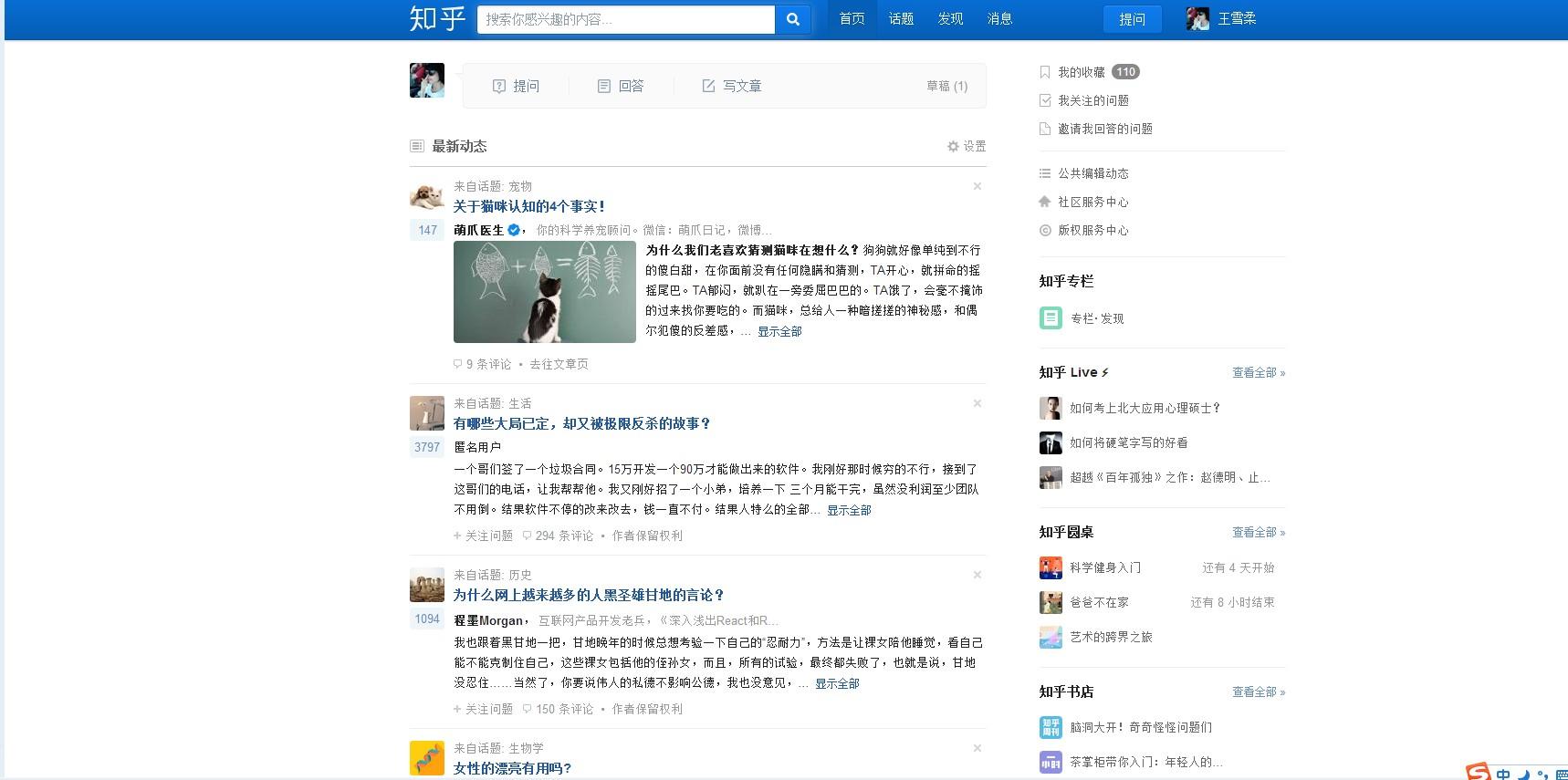Click the 我关注的问题 checkmark icon

click(1045, 100)
